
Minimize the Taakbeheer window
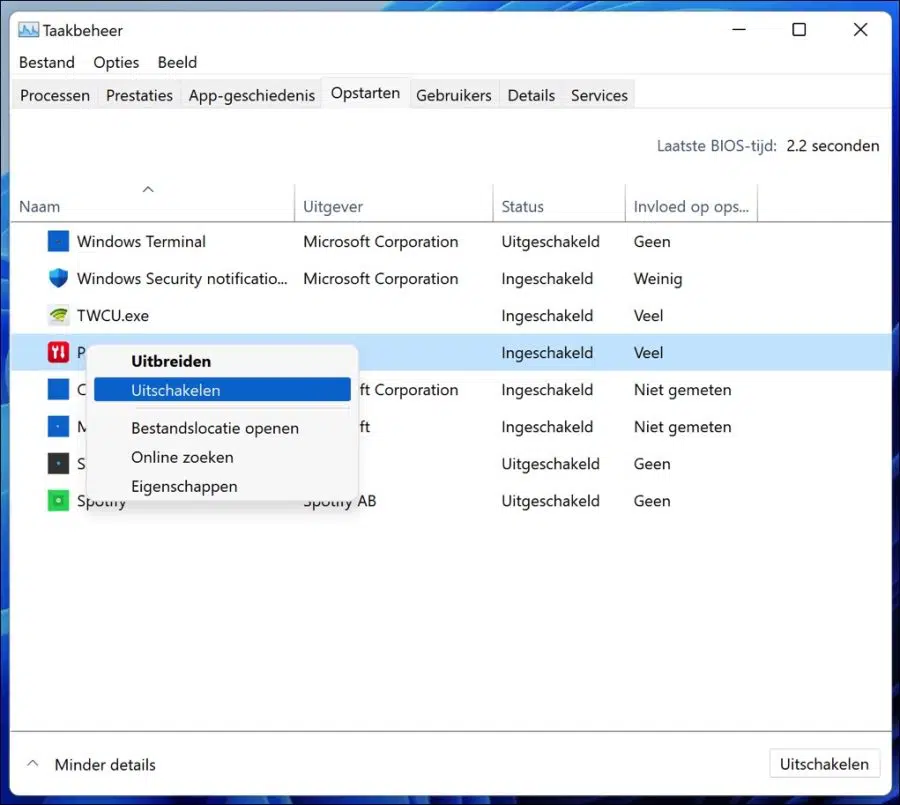coord(739,29)
